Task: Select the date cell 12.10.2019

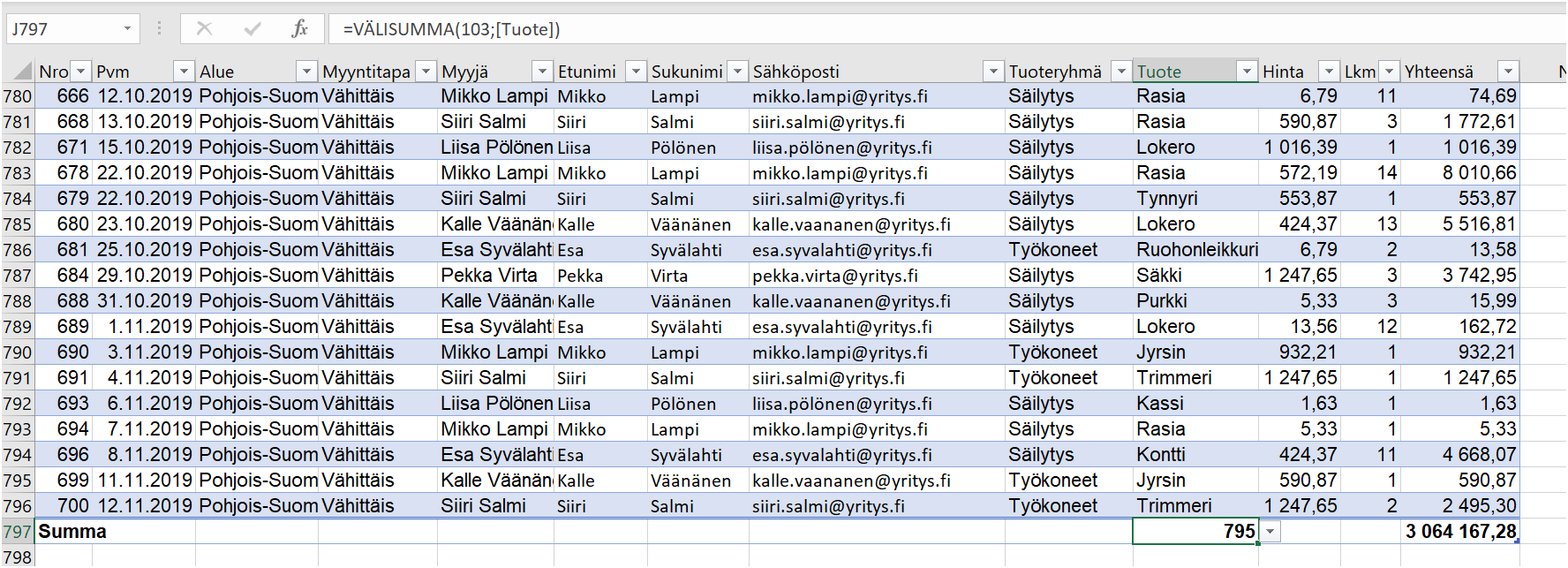Action: tap(144, 96)
